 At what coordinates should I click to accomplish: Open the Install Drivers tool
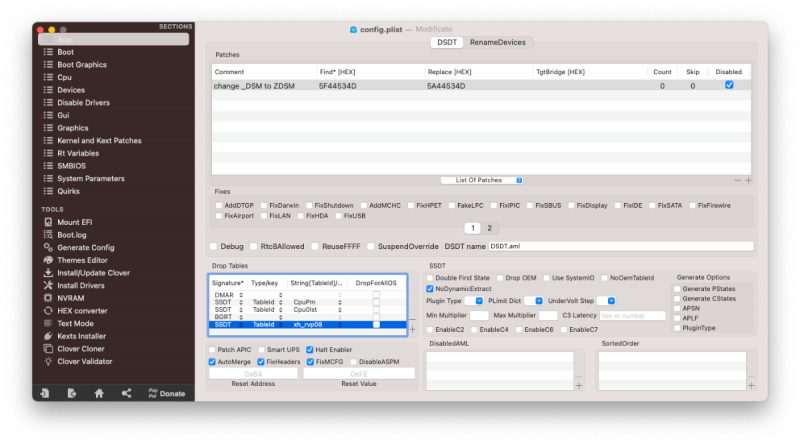pyautogui.click(x=81, y=285)
